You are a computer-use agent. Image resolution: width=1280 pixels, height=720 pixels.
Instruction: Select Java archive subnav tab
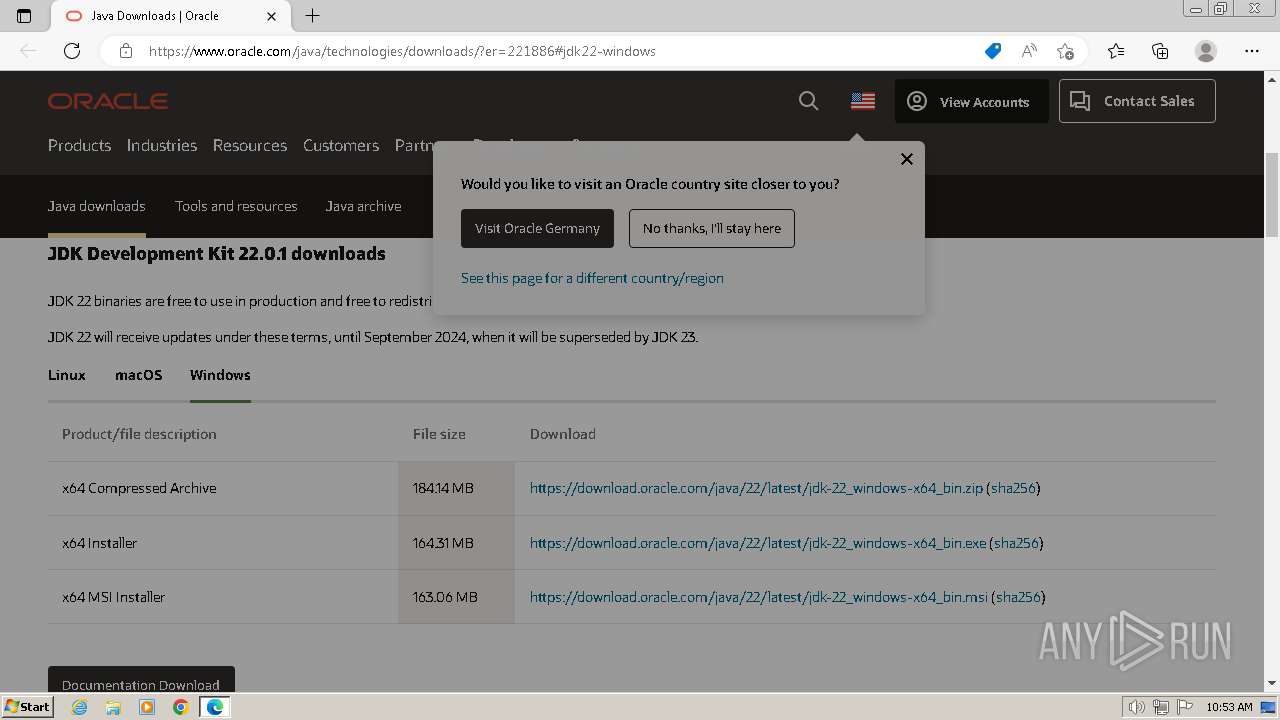[x=363, y=206]
